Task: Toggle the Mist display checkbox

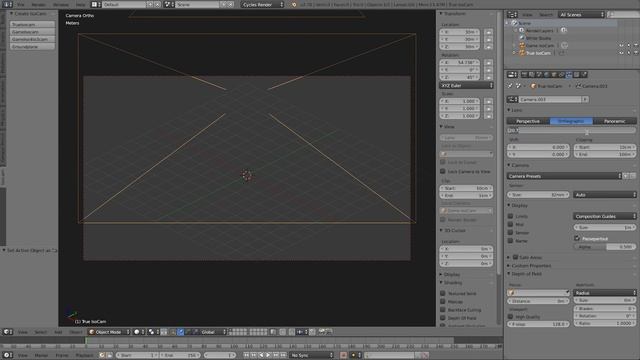Action: pos(510,224)
